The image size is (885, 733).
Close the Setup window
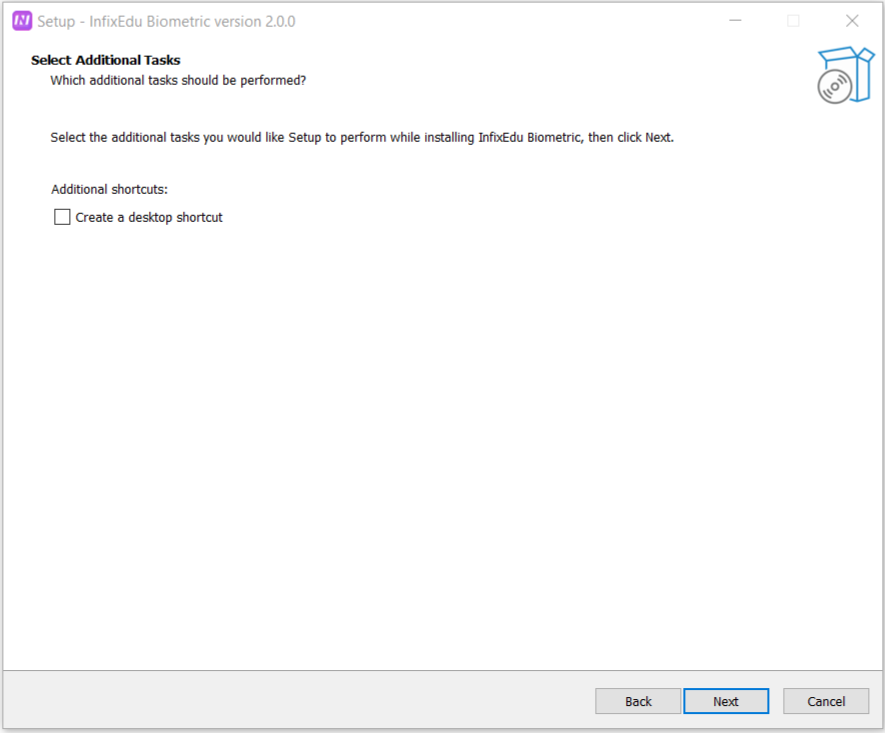pyautogui.click(x=852, y=21)
